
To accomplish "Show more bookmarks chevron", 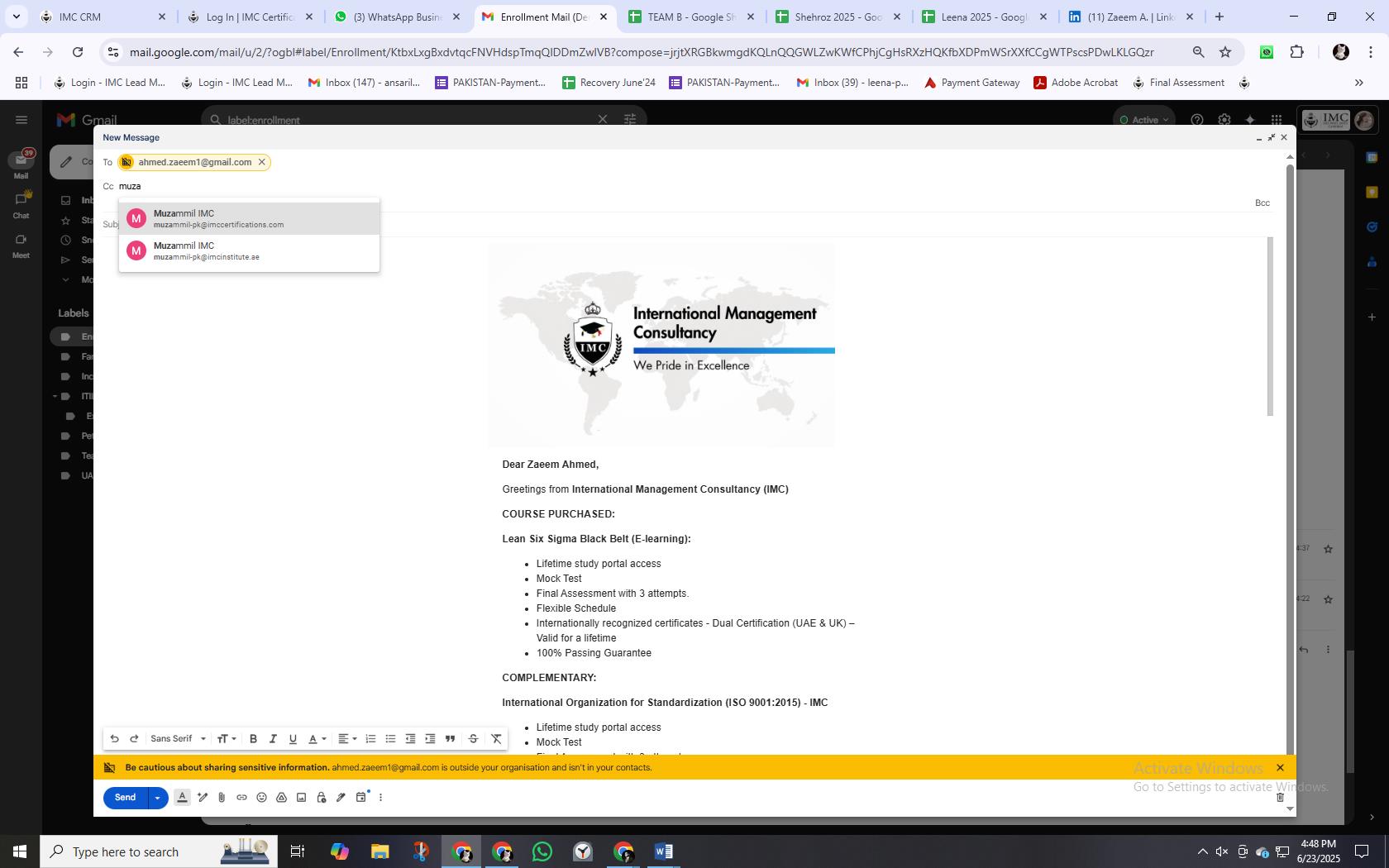I will 1358,83.
